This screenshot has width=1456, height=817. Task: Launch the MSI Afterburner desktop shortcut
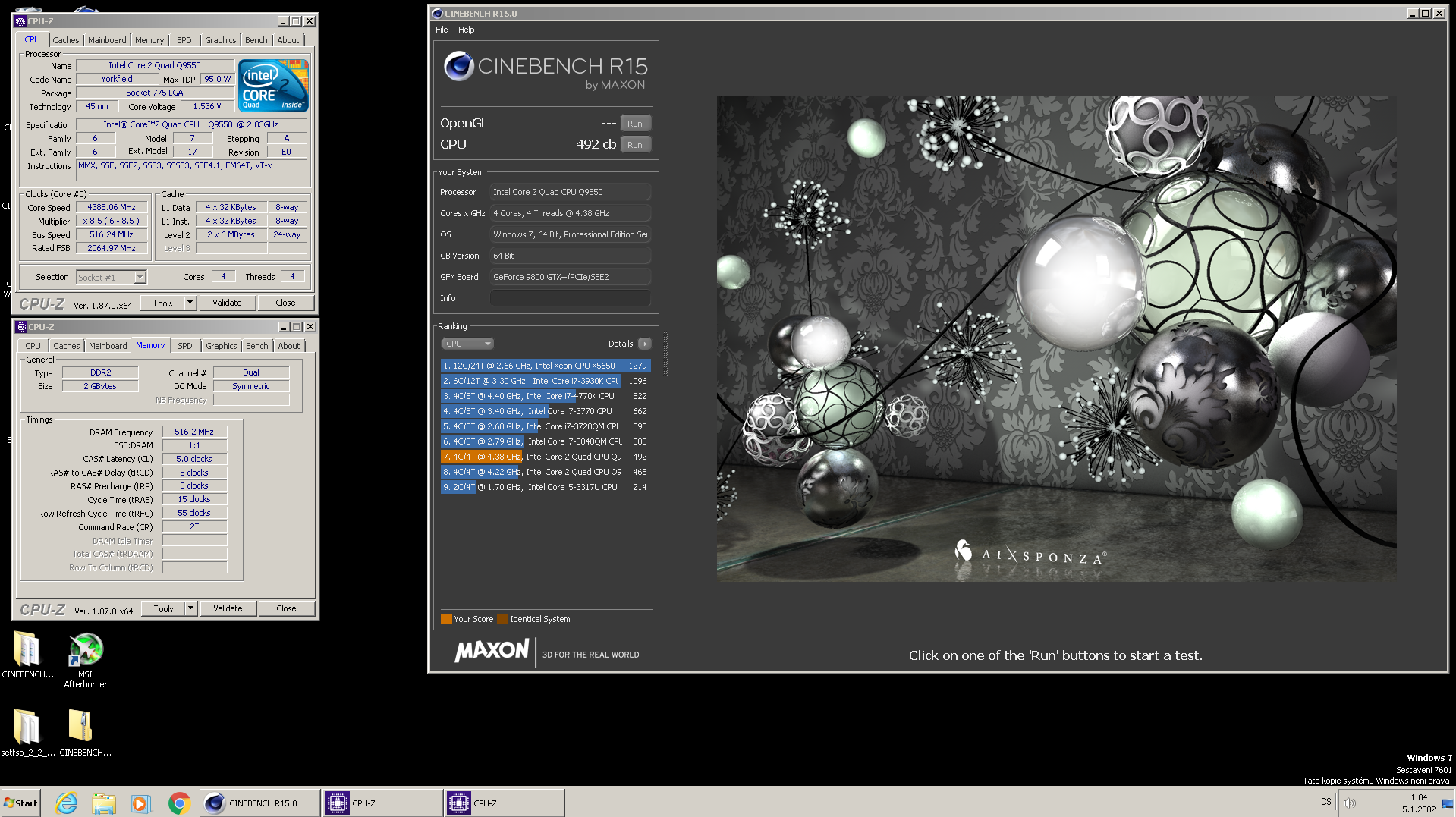(86, 659)
